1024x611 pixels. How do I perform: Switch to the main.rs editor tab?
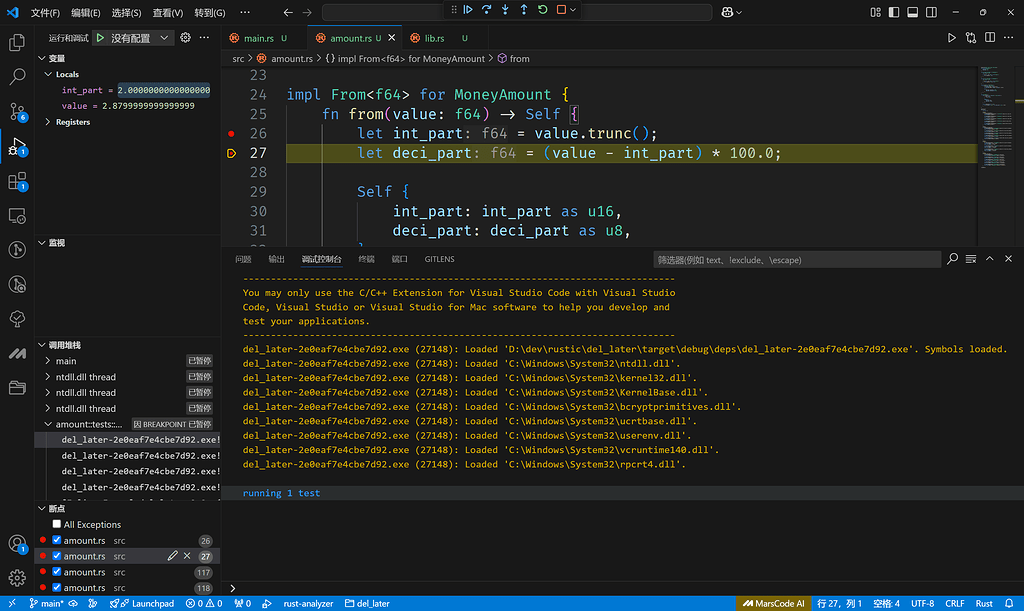pos(258,38)
